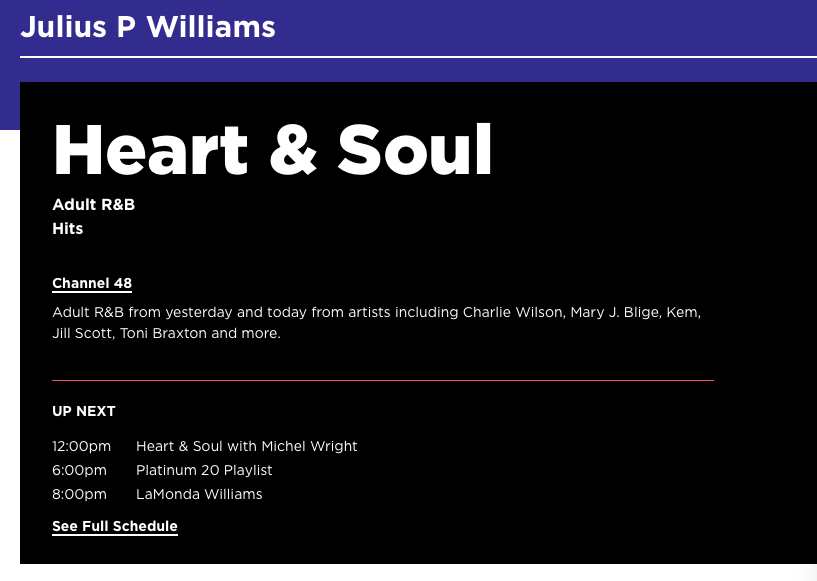Click the purple header banner
817x581 pixels.
(408, 27)
